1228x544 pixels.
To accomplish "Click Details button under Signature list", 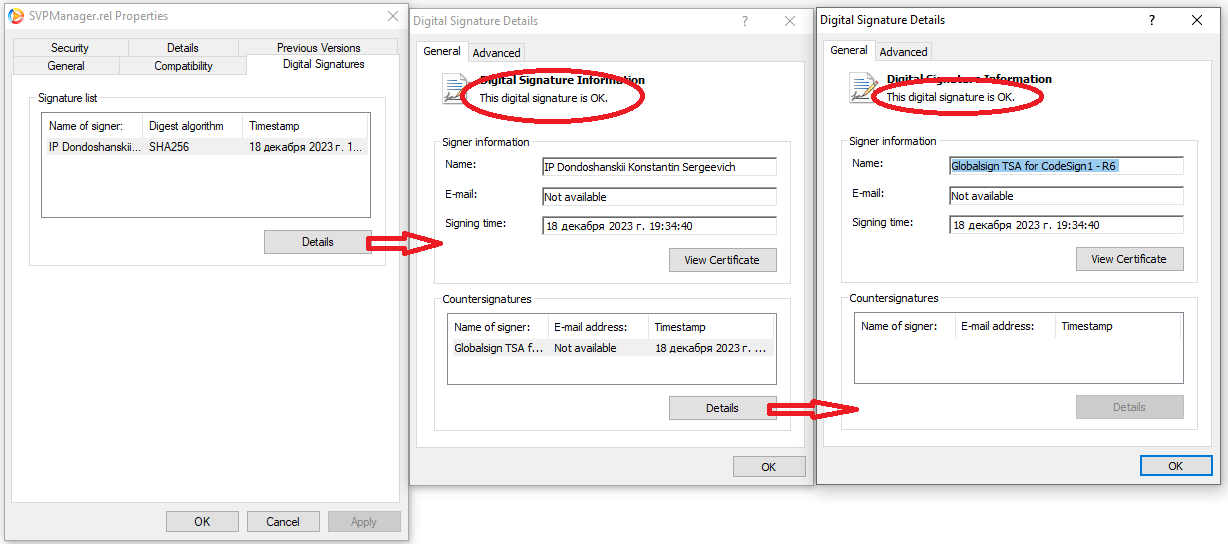I will pyautogui.click(x=317, y=242).
